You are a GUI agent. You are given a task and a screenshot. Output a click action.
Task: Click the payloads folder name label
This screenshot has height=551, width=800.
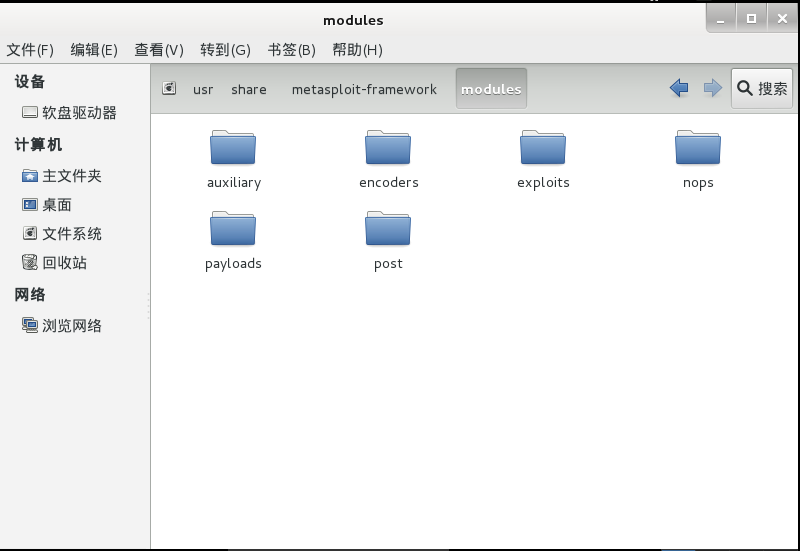233,264
